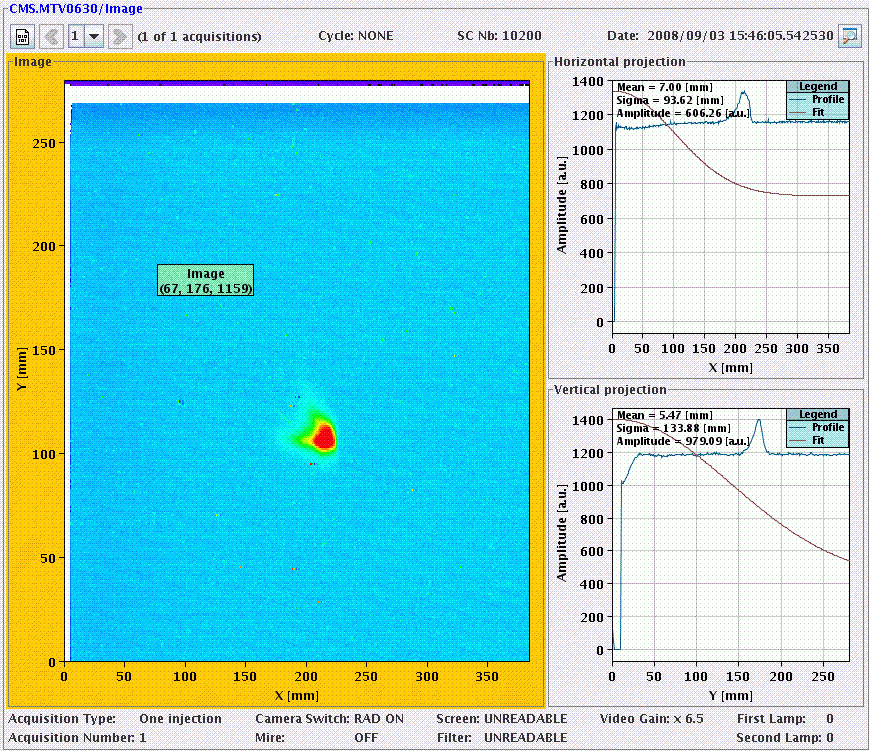The image size is (869, 751).
Task: Click the acquisition data file icon
Action: pyautogui.click(x=22, y=37)
